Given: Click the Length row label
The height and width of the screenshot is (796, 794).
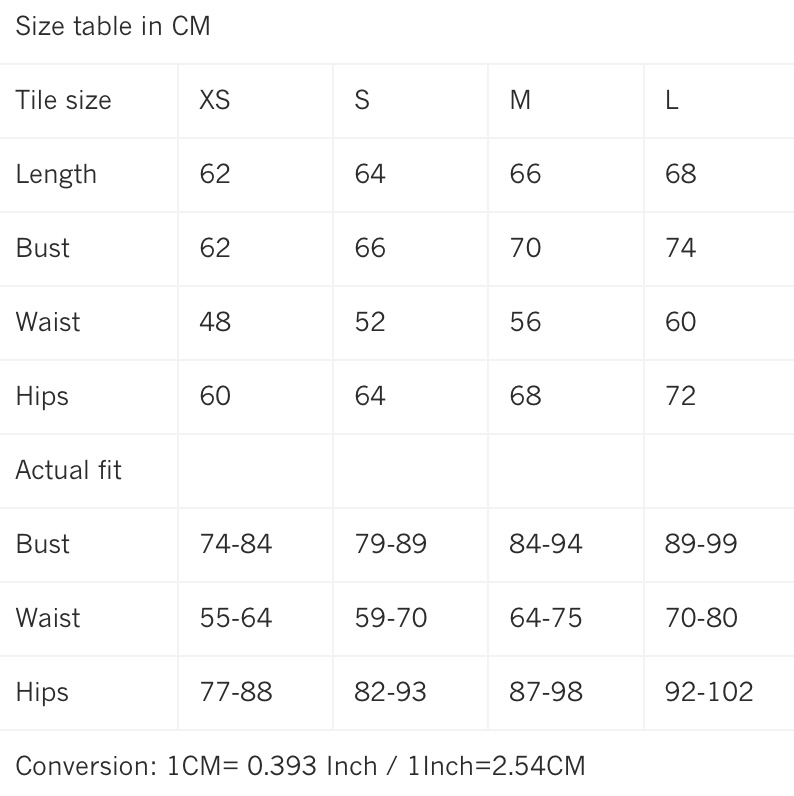Looking at the screenshot, I should click(56, 174).
